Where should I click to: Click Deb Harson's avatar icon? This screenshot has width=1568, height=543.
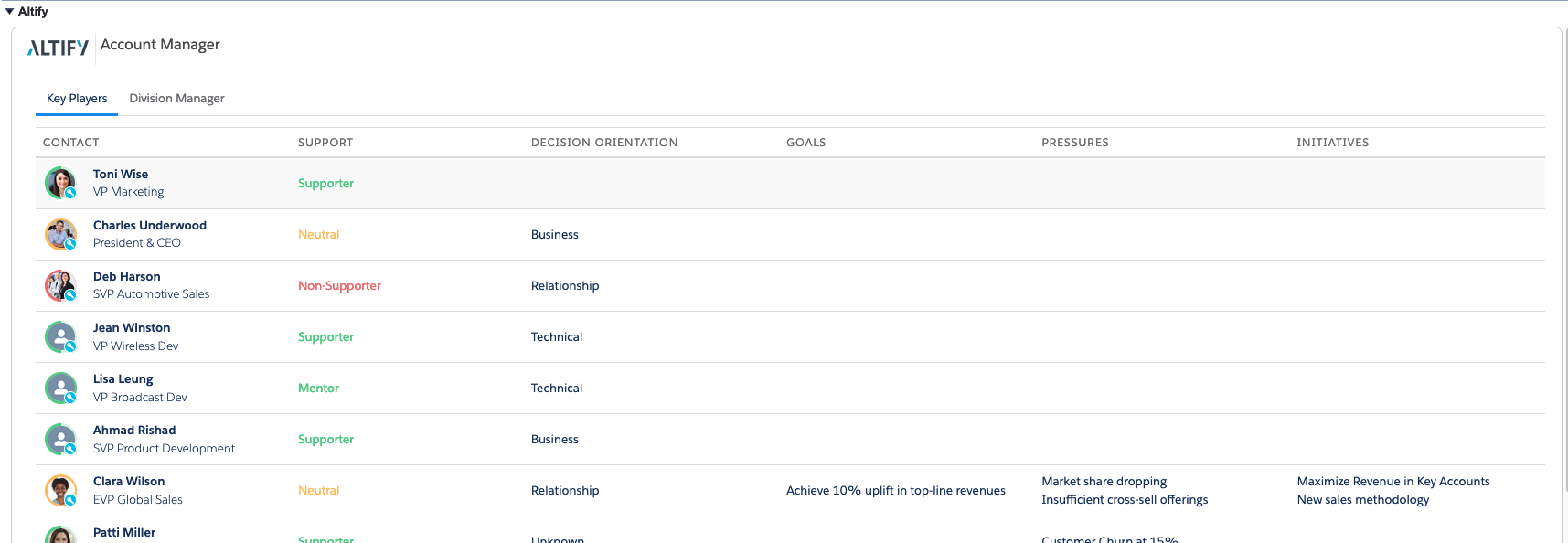tap(60, 285)
